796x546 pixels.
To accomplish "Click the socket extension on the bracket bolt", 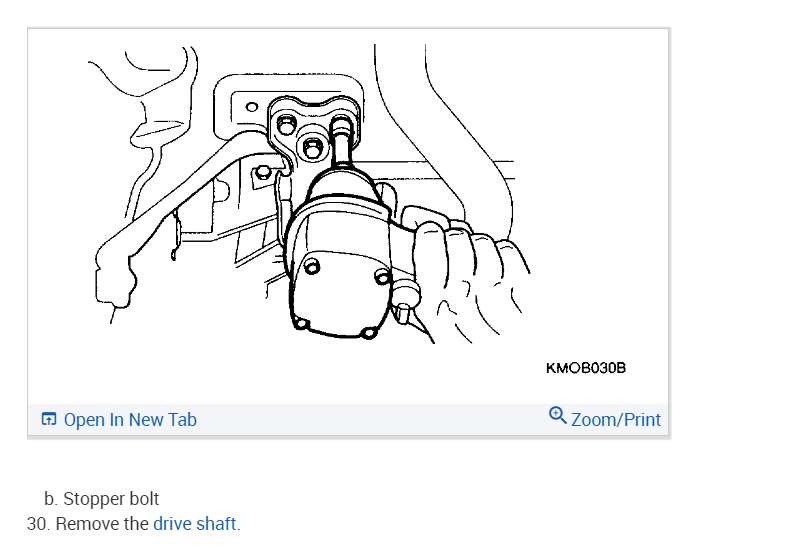I will coord(343,143).
